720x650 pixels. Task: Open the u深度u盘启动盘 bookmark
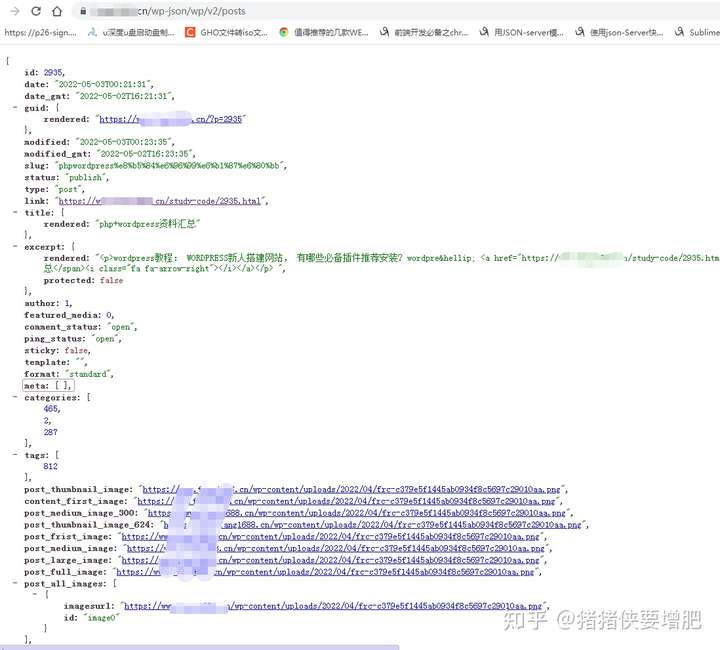(131, 32)
